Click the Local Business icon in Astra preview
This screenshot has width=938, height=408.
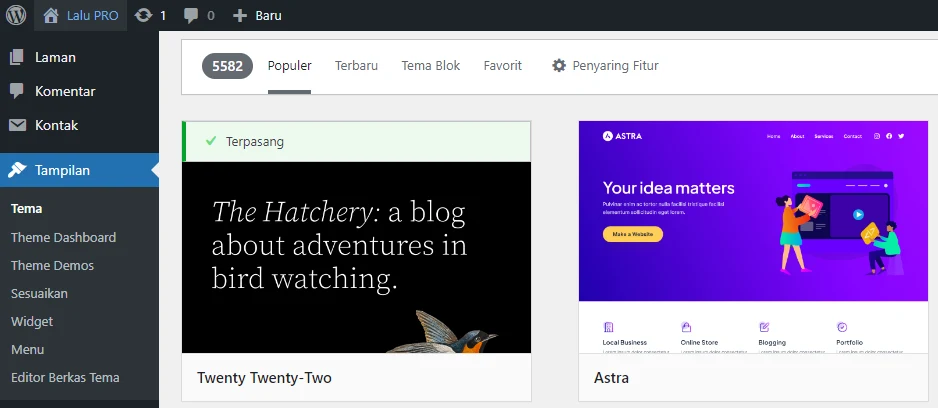click(x=609, y=327)
